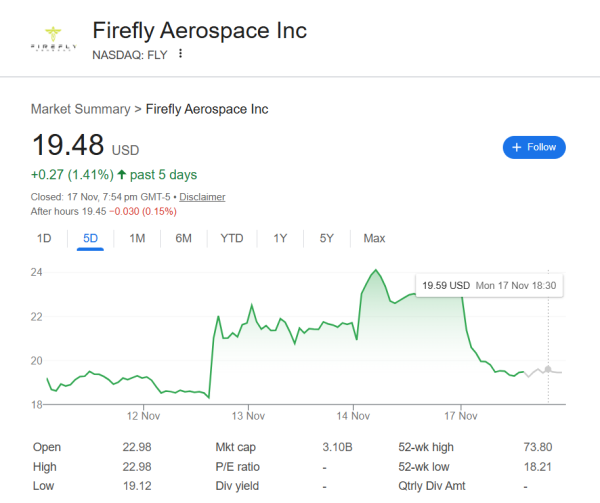Image resolution: width=600 pixels, height=503 pixels.
Task: Select the 5D chart range tab
Action: tap(90, 238)
